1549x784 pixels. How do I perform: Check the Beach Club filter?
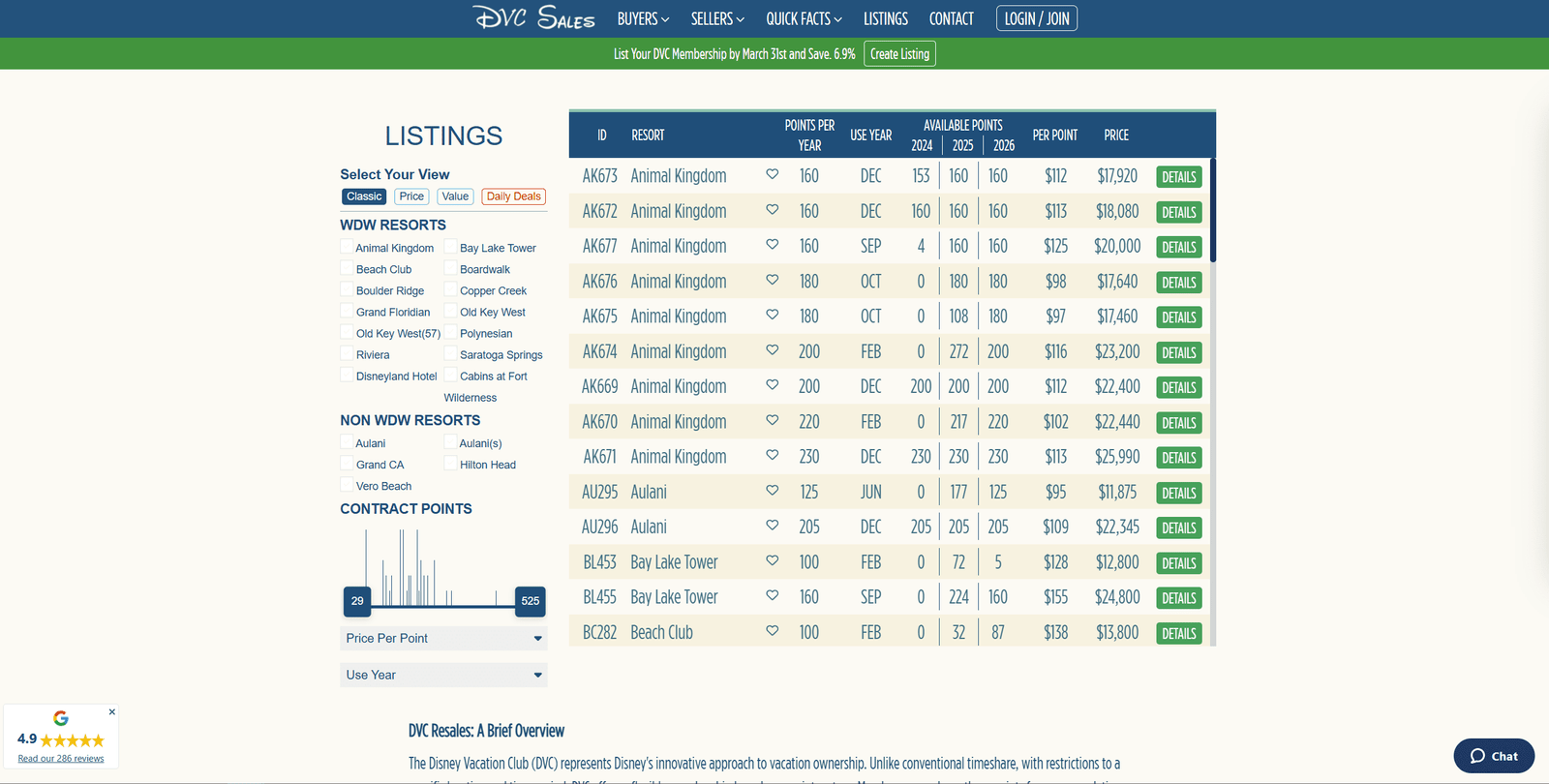pyautogui.click(x=347, y=268)
